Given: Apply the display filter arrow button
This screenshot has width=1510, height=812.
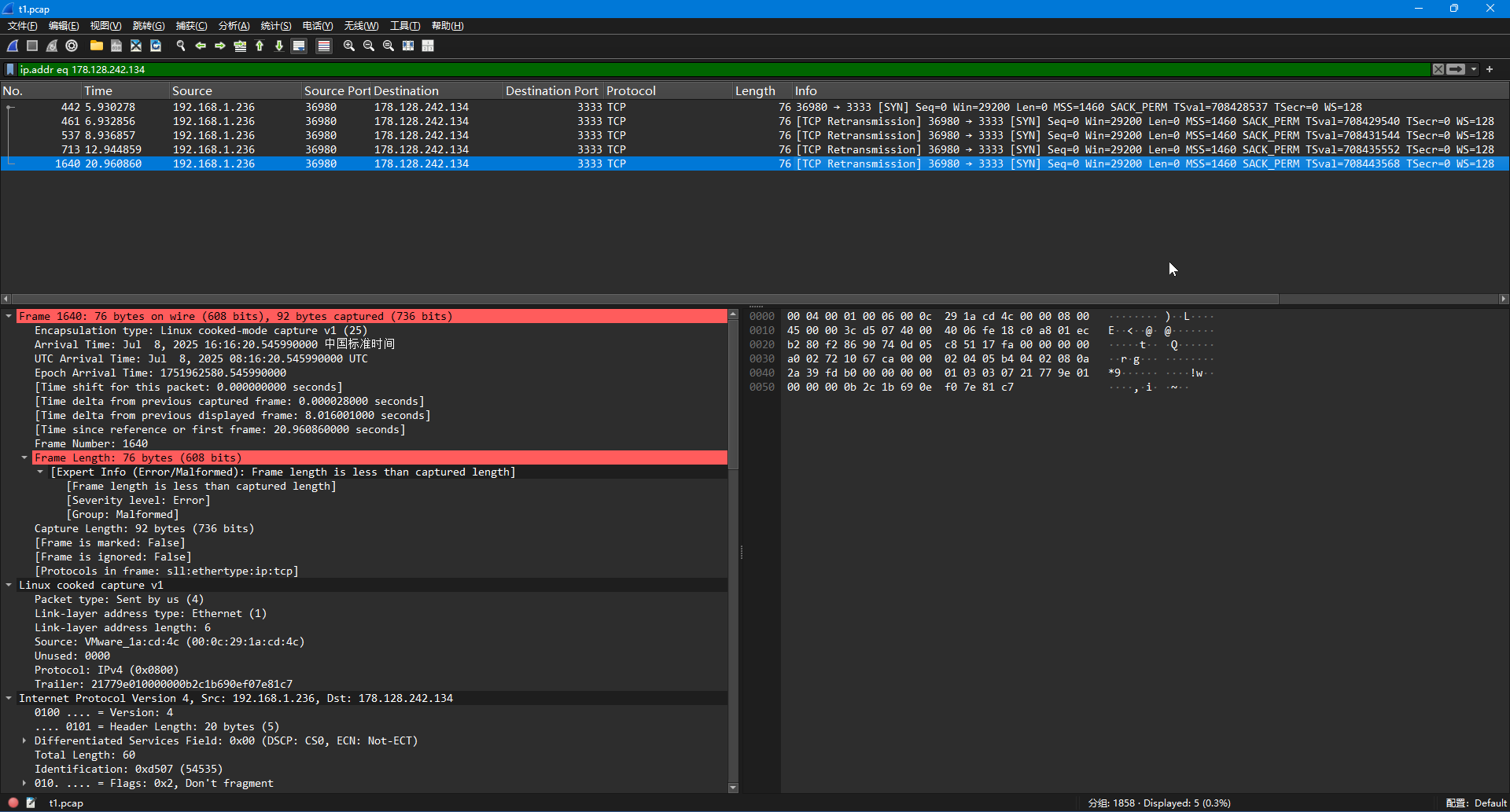Looking at the screenshot, I should coord(1456,69).
